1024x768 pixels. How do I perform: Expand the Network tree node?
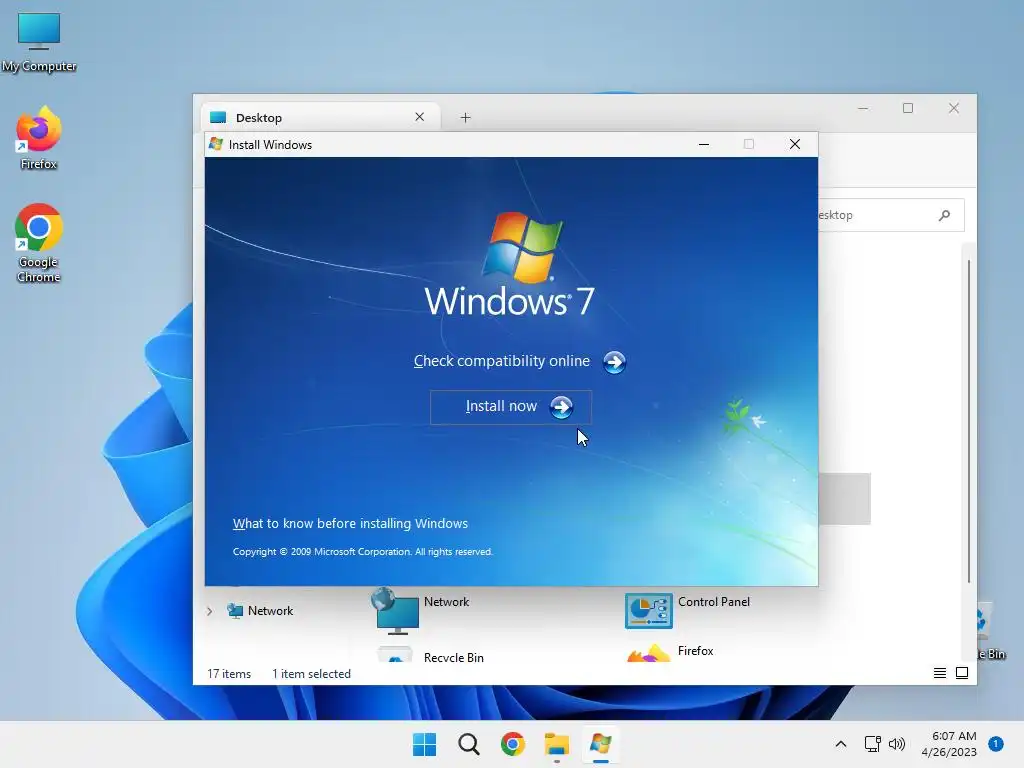point(209,611)
